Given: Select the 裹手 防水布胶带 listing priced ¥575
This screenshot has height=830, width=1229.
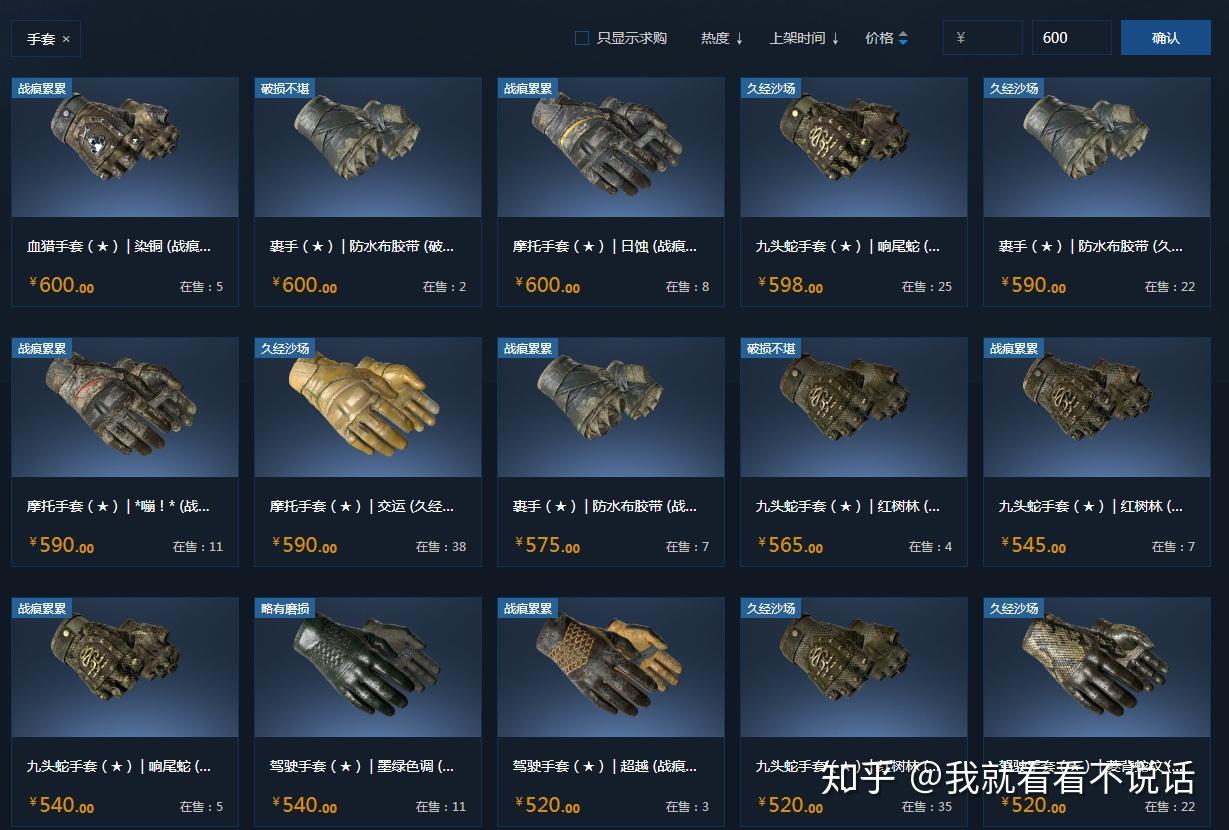Looking at the screenshot, I should 611,452.
